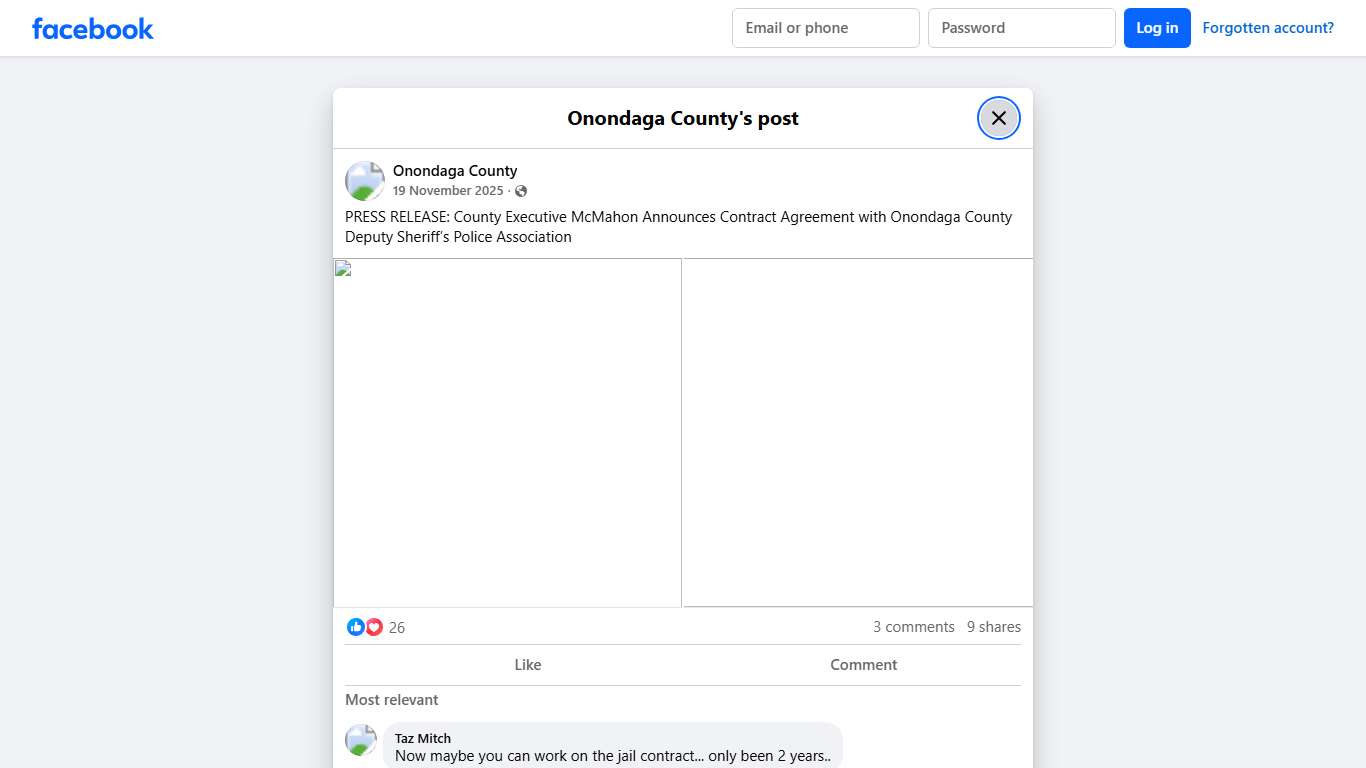Click the thumbs-up reaction icon
The width and height of the screenshot is (1366, 768).
pyautogui.click(x=356, y=626)
